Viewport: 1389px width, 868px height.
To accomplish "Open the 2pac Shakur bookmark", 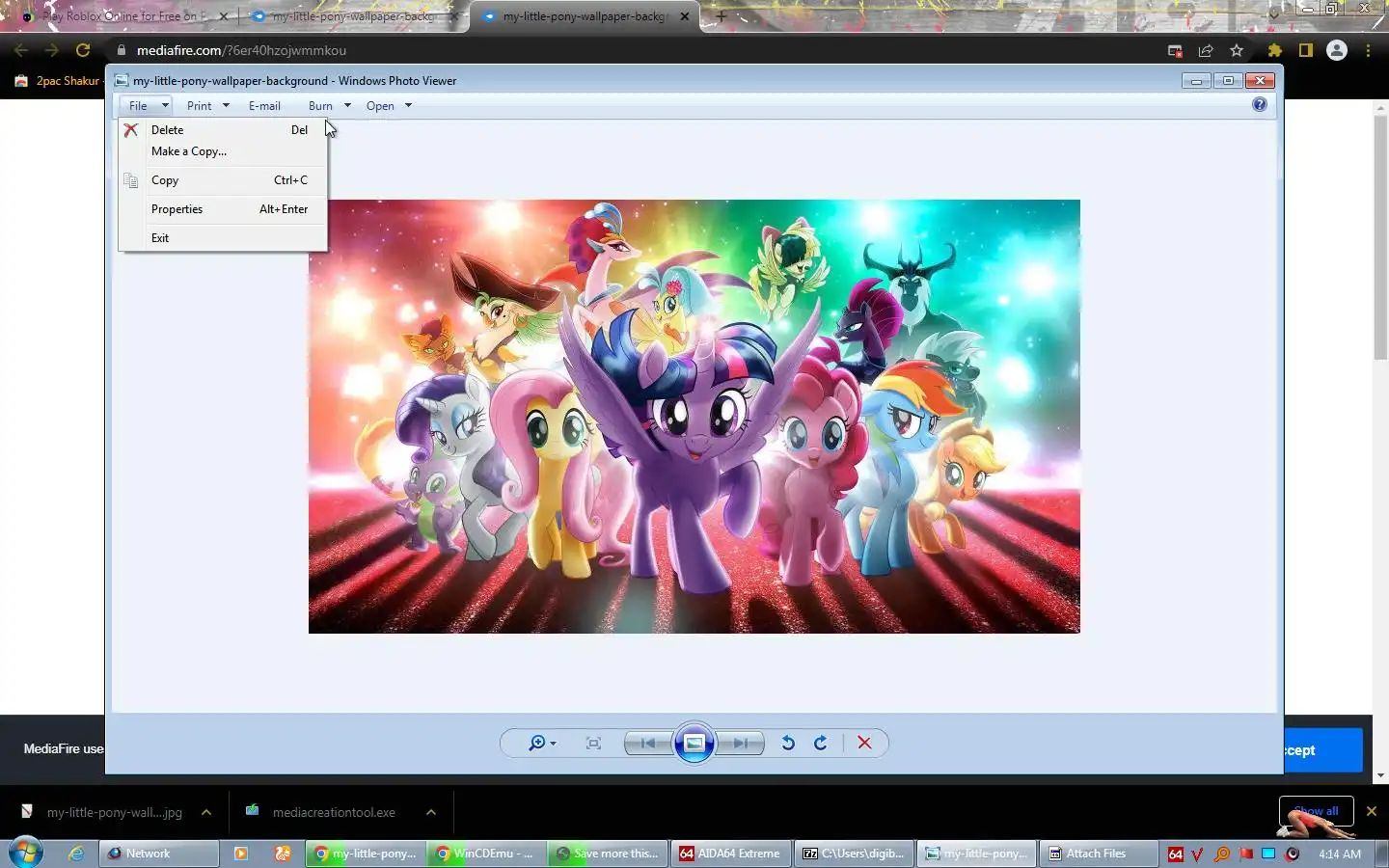I will coord(58,81).
